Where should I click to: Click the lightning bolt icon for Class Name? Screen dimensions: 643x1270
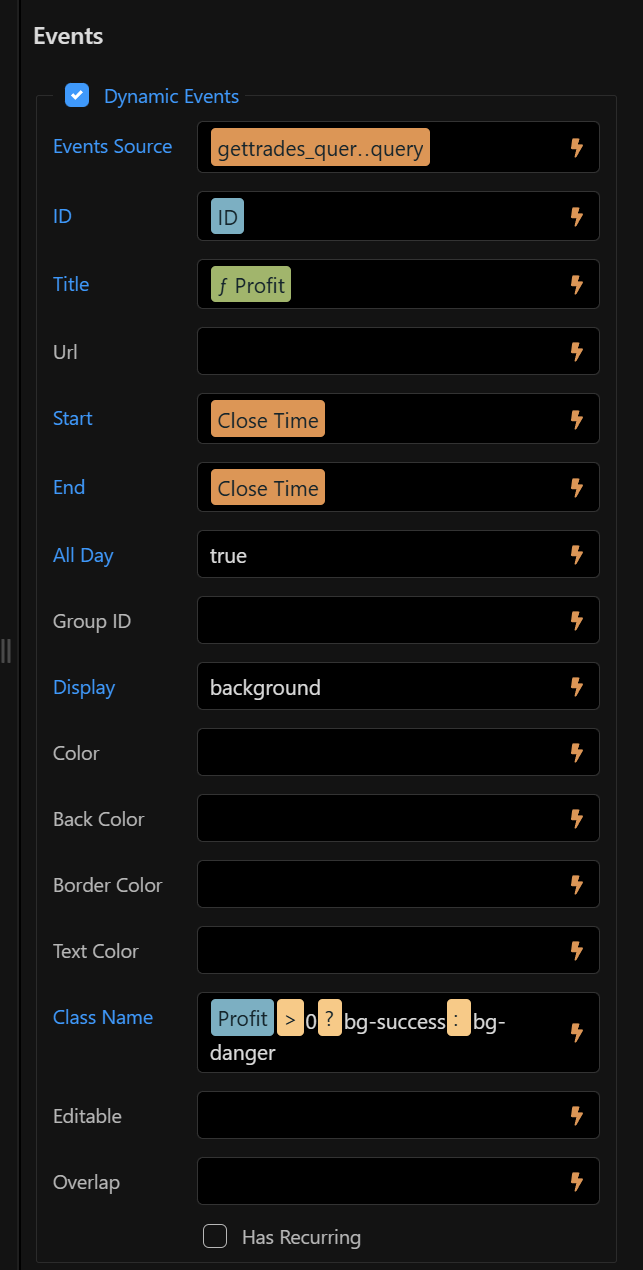576,1032
